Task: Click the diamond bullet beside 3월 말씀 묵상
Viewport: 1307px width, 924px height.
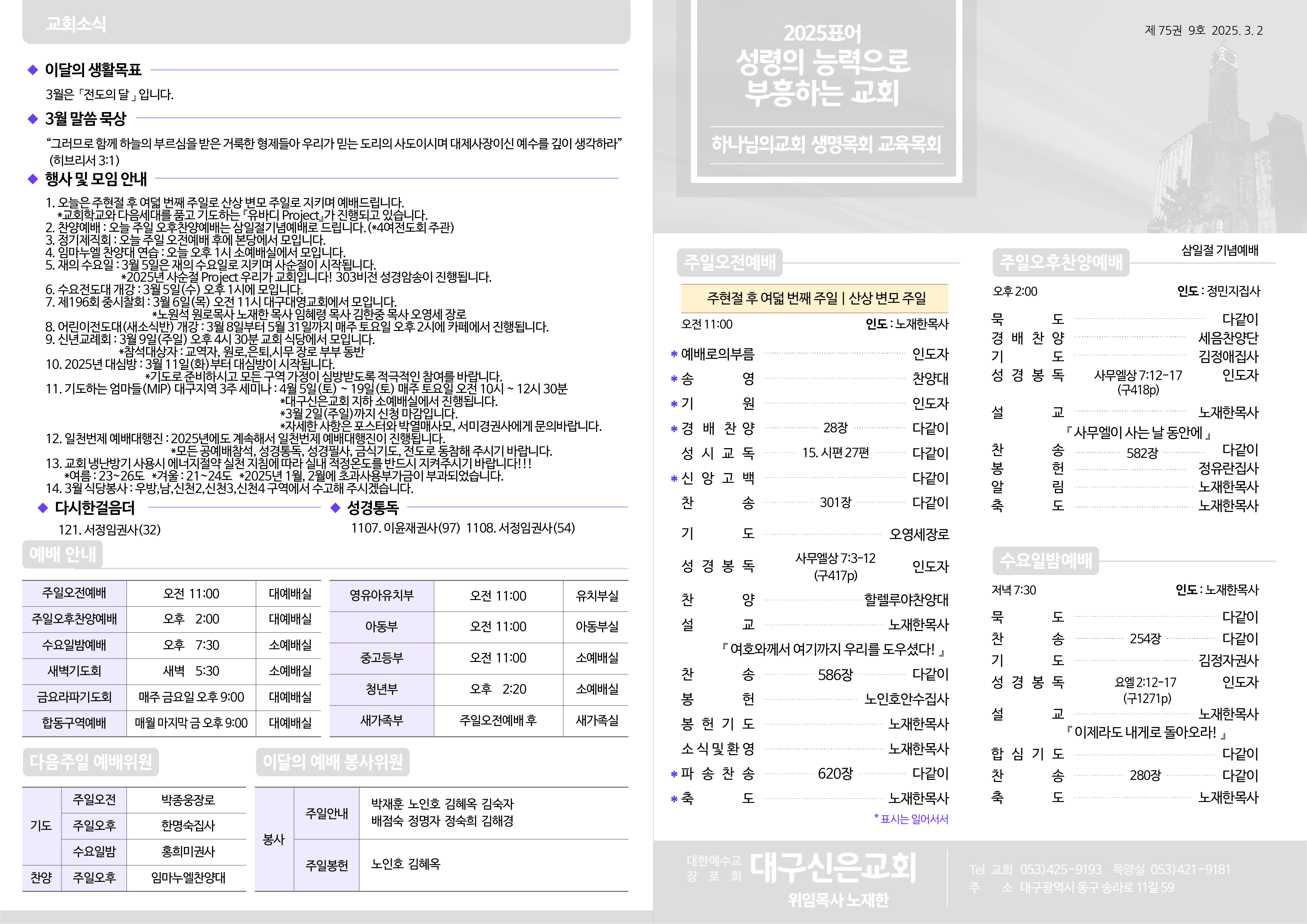Action: tap(33, 118)
